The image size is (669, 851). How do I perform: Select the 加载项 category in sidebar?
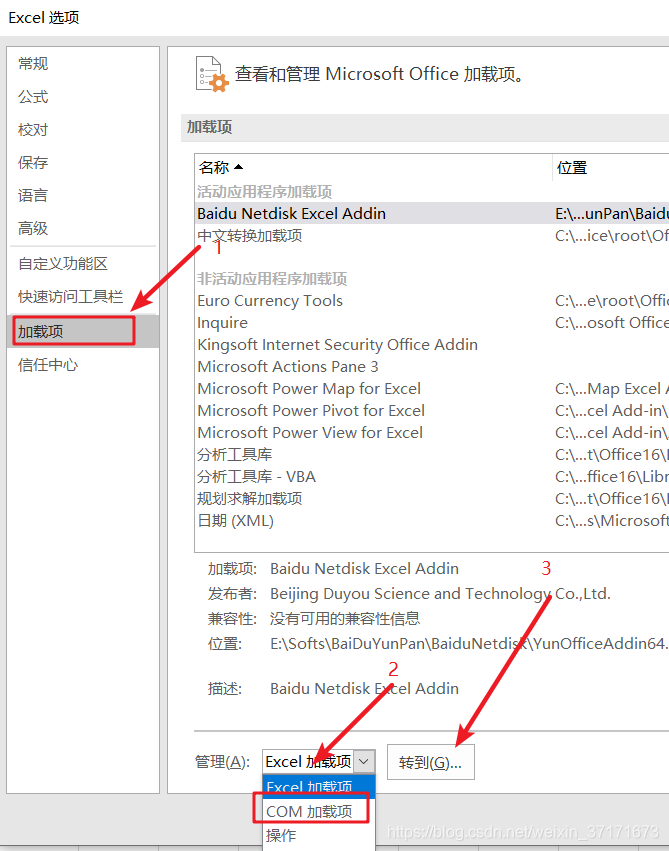pos(84,331)
